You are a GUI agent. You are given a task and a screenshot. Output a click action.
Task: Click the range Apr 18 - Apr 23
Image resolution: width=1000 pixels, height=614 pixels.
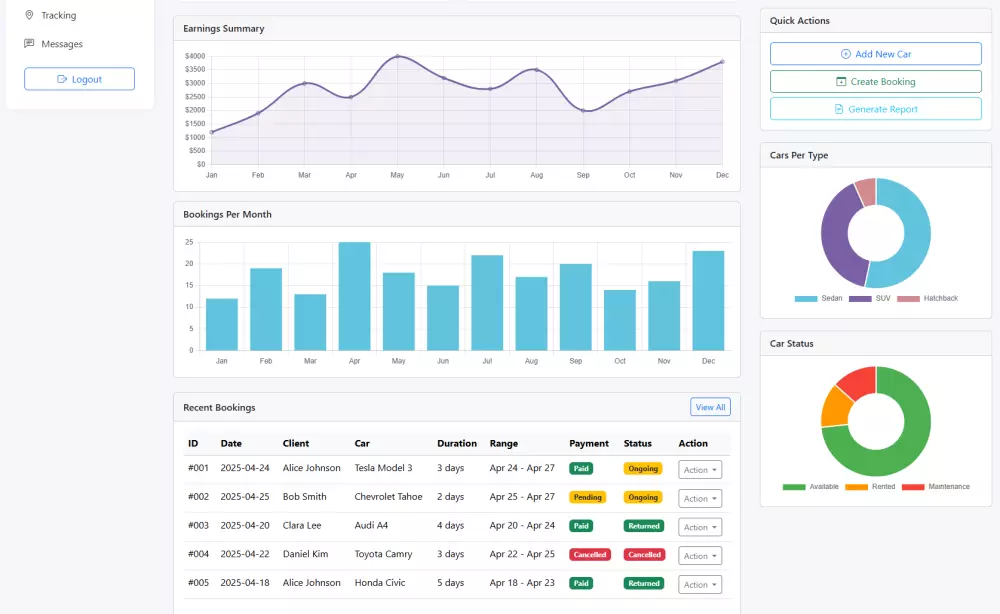[522, 583]
